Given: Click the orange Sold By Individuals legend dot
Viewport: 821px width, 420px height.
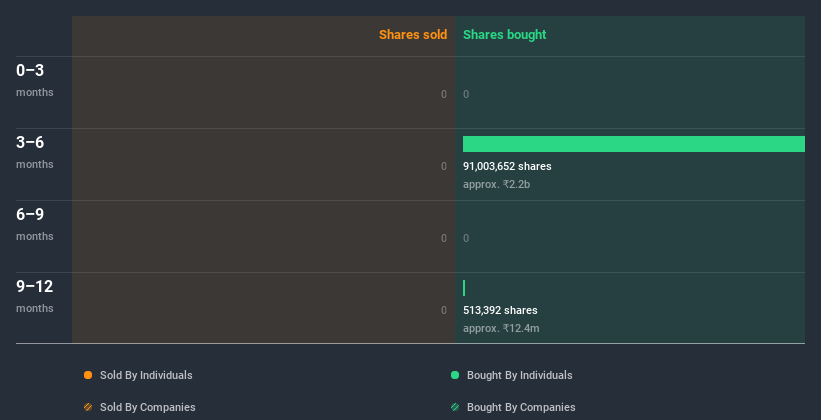Looking at the screenshot, I should tap(88, 375).
